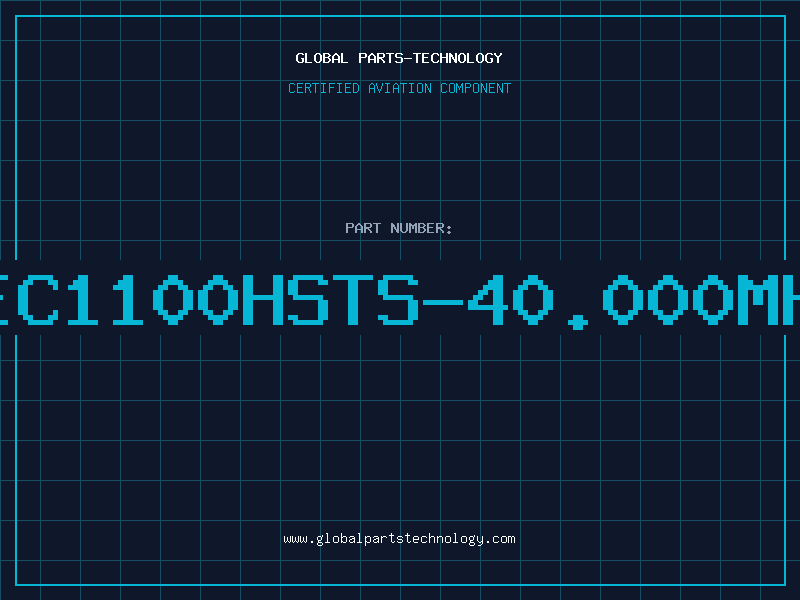Screen dimensions: 800x600
Task: Click the GLOBAL PARTS-TECHNOLOGY heading
Action: [399, 58]
